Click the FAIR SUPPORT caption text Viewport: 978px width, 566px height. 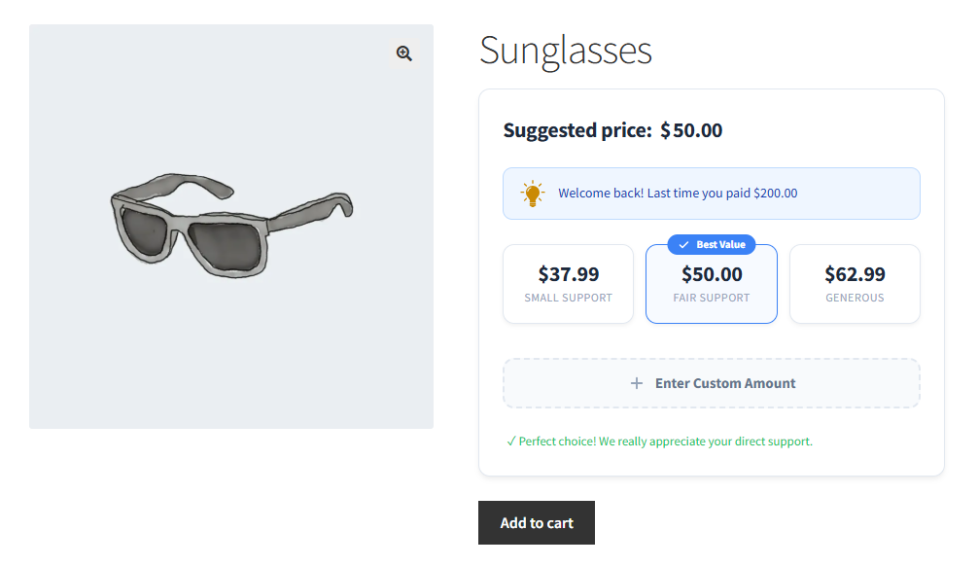711,298
